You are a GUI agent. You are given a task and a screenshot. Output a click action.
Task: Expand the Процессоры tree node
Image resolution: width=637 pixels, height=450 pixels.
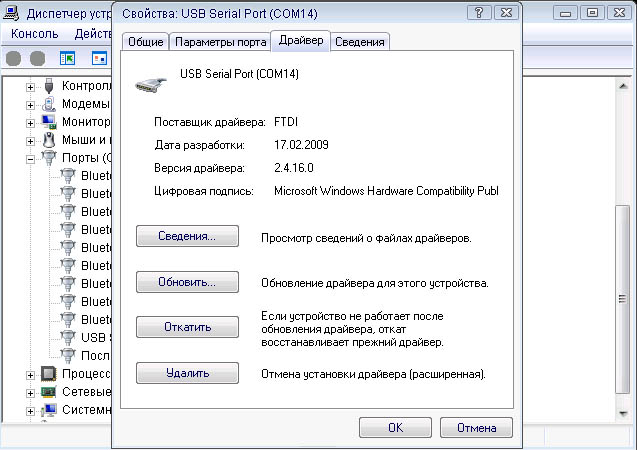pos(31,375)
